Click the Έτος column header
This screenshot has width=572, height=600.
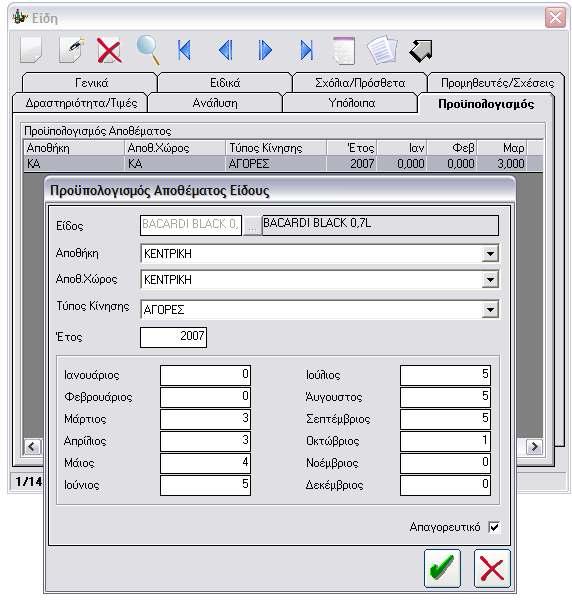[352, 148]
